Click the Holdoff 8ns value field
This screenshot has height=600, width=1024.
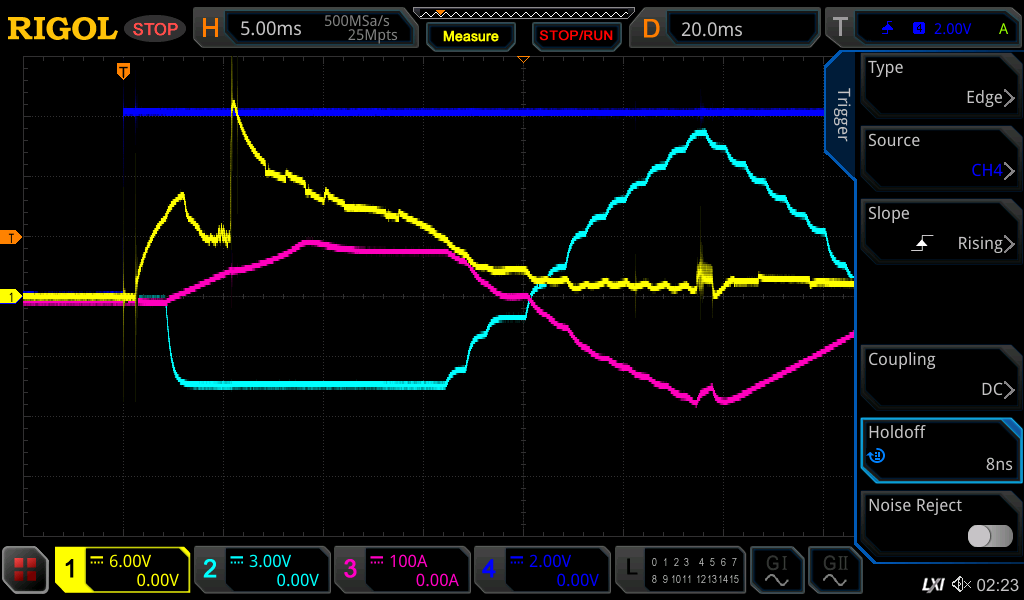[938, 449]
